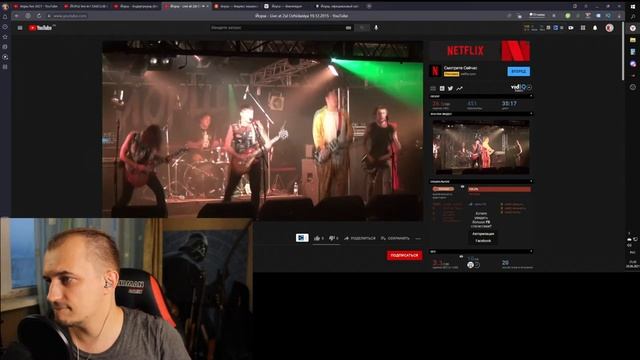Open the more actions ellipsis below video
This screenshot has width=640, height=360.
(418, 238)
